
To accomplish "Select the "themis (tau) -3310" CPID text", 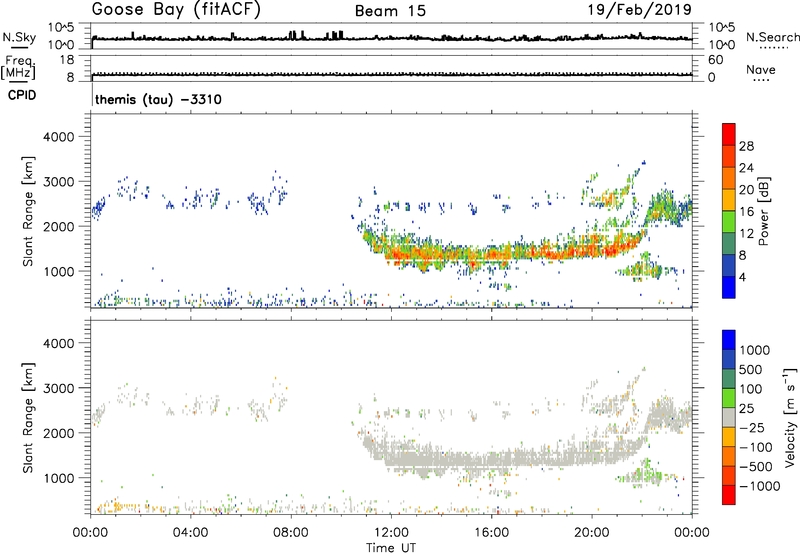I will point(158,99).
